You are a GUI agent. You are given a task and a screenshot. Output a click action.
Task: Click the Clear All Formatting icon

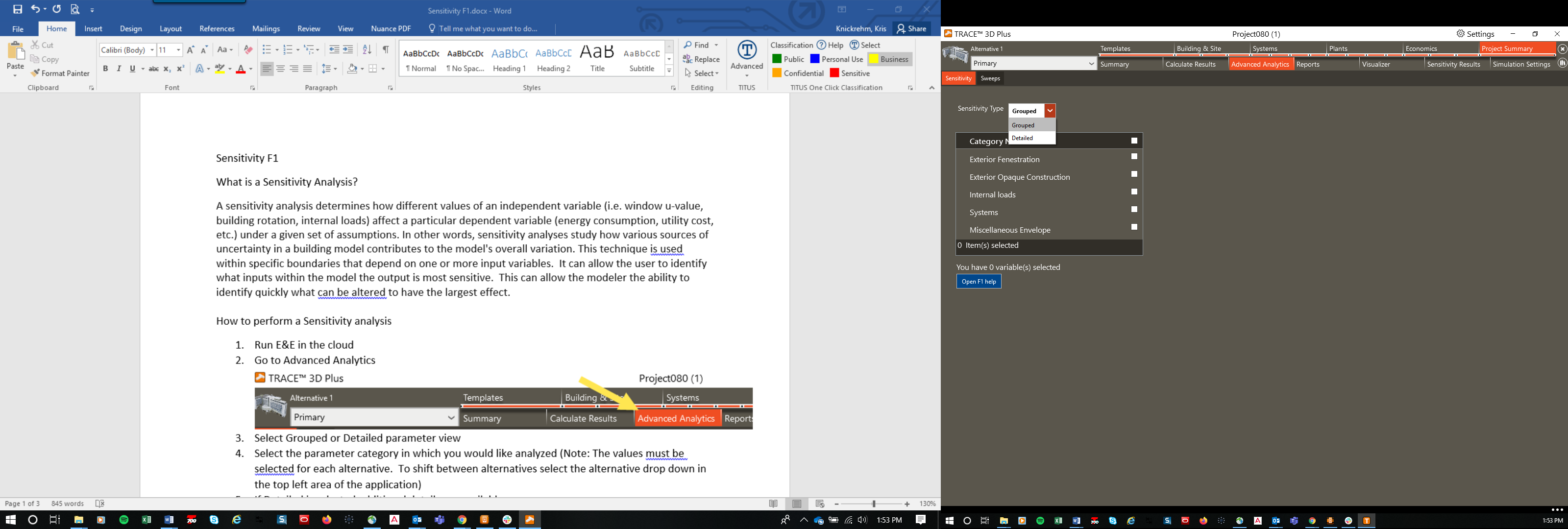point(248,50)
